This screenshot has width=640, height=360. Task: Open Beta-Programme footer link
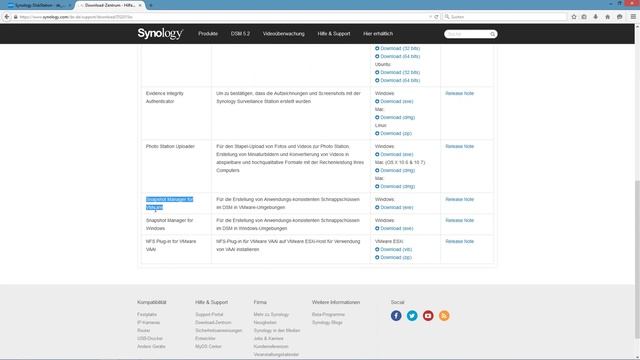(328, 314)
